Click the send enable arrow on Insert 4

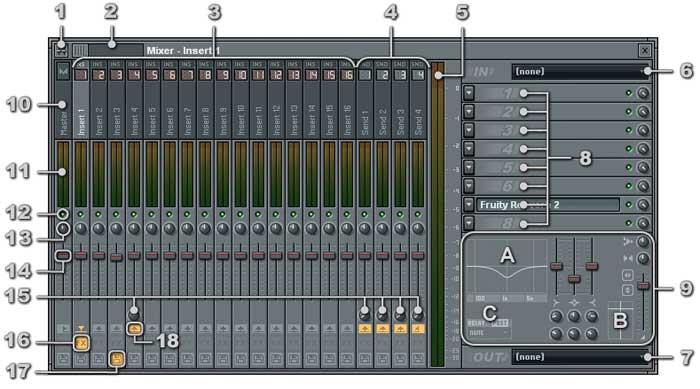point(134,329)
